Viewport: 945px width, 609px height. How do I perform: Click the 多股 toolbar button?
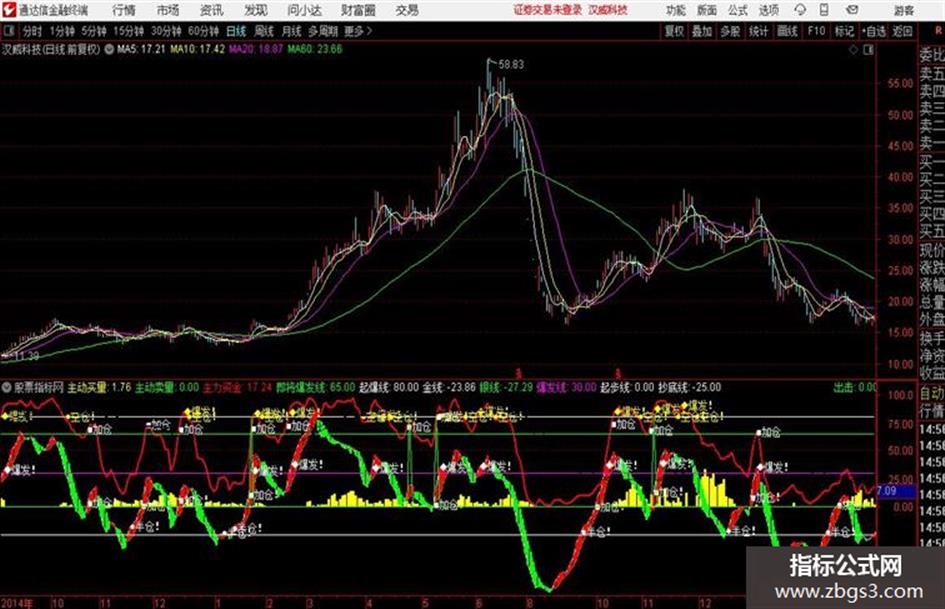730,31
